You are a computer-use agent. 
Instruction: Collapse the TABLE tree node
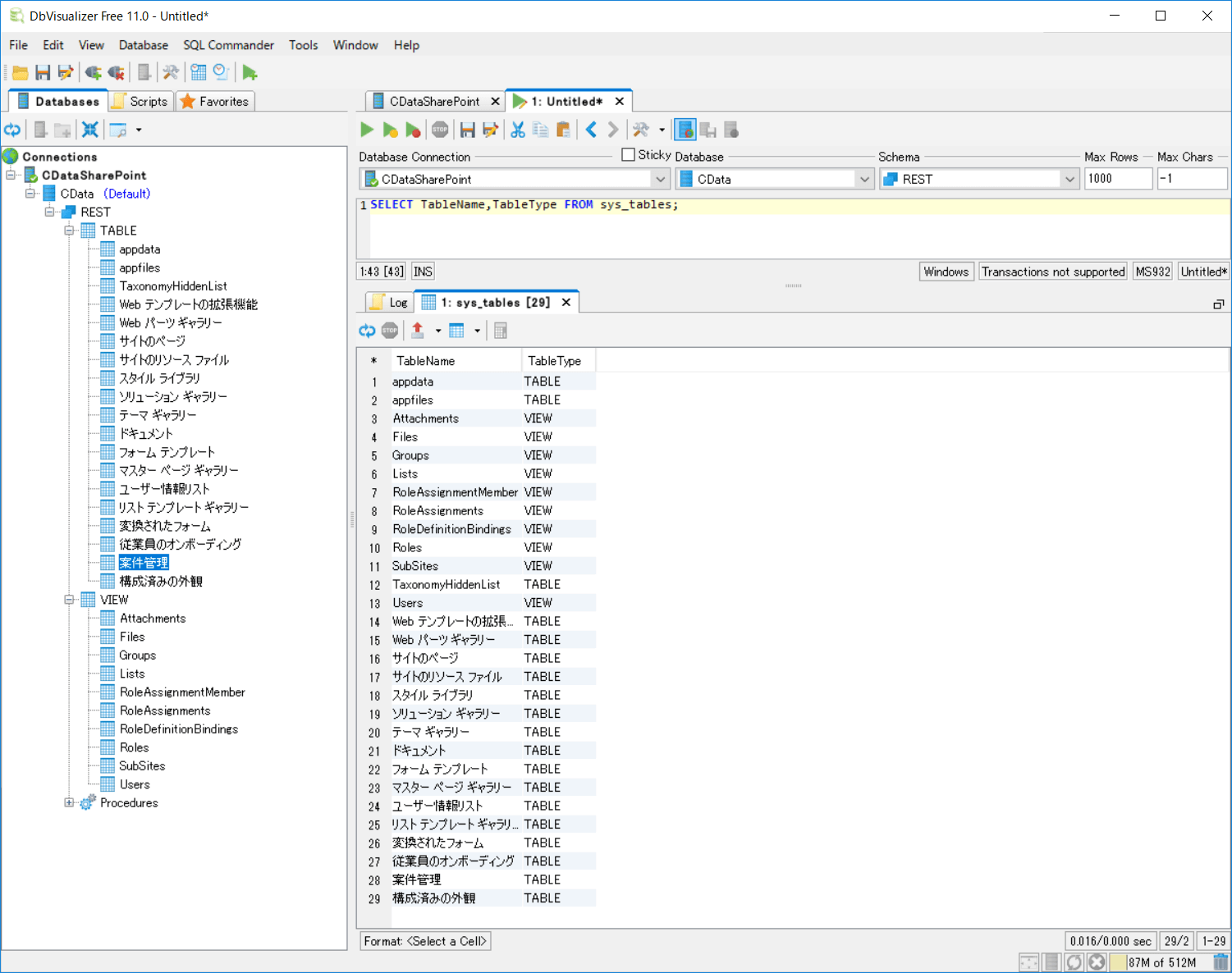click(x=70, y=231)
